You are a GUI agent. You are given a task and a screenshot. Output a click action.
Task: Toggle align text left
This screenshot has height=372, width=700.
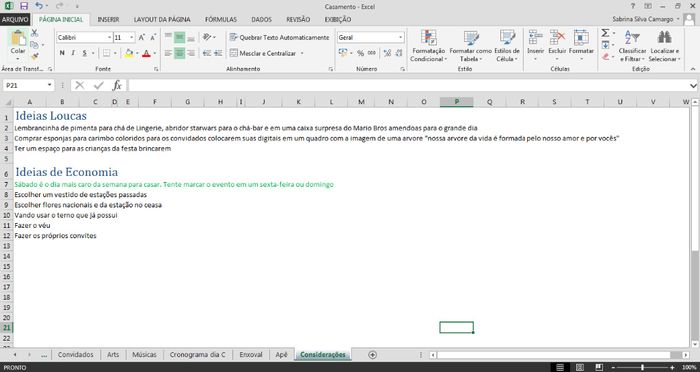[x=168, y=53]
